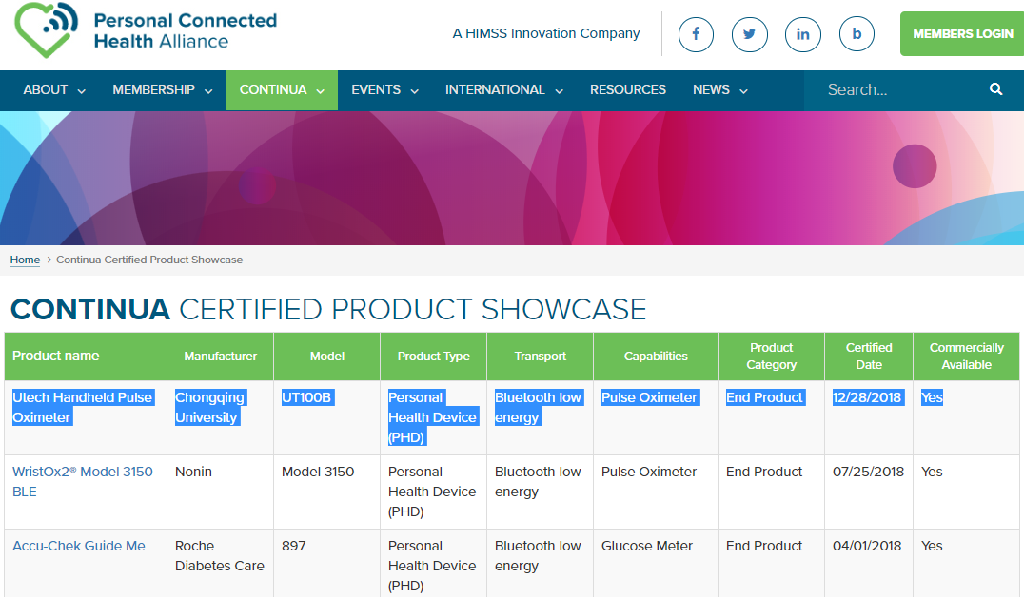This screenshot has height=598, width=1024.
Task: Open the LinkedIn social icon
Action: pyautogui.click(x=803, y=34)
